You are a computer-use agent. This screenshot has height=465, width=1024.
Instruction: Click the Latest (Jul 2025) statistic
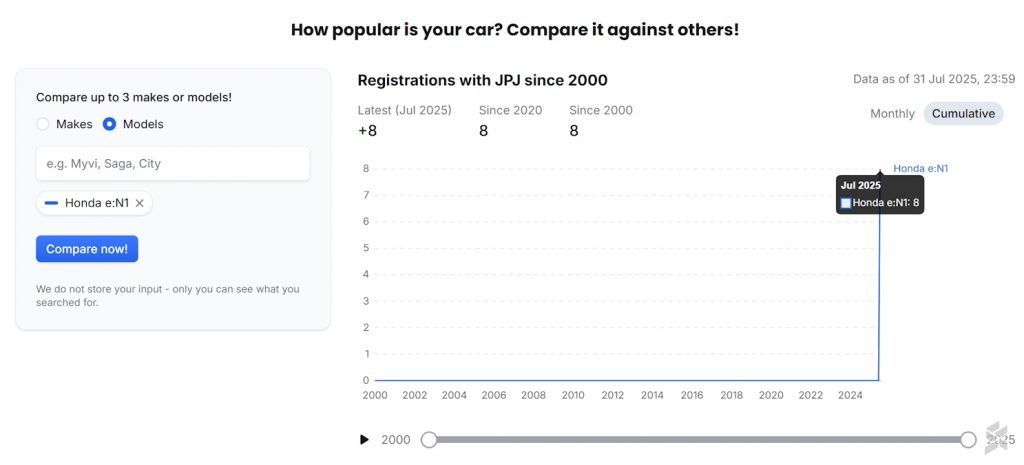[x=405, y=120]
